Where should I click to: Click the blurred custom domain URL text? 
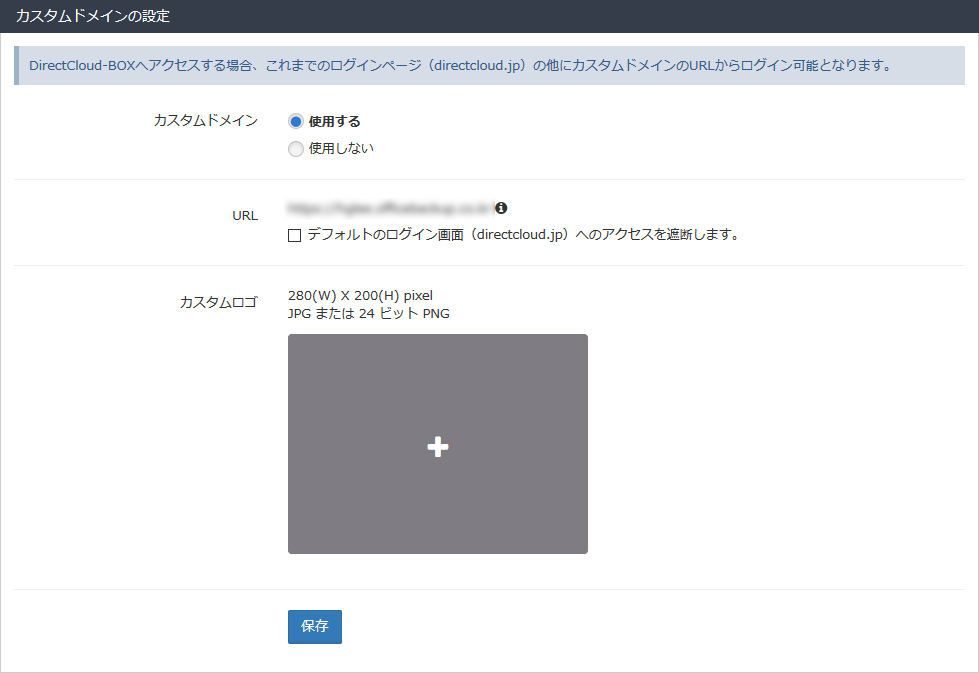coord(390,208)
